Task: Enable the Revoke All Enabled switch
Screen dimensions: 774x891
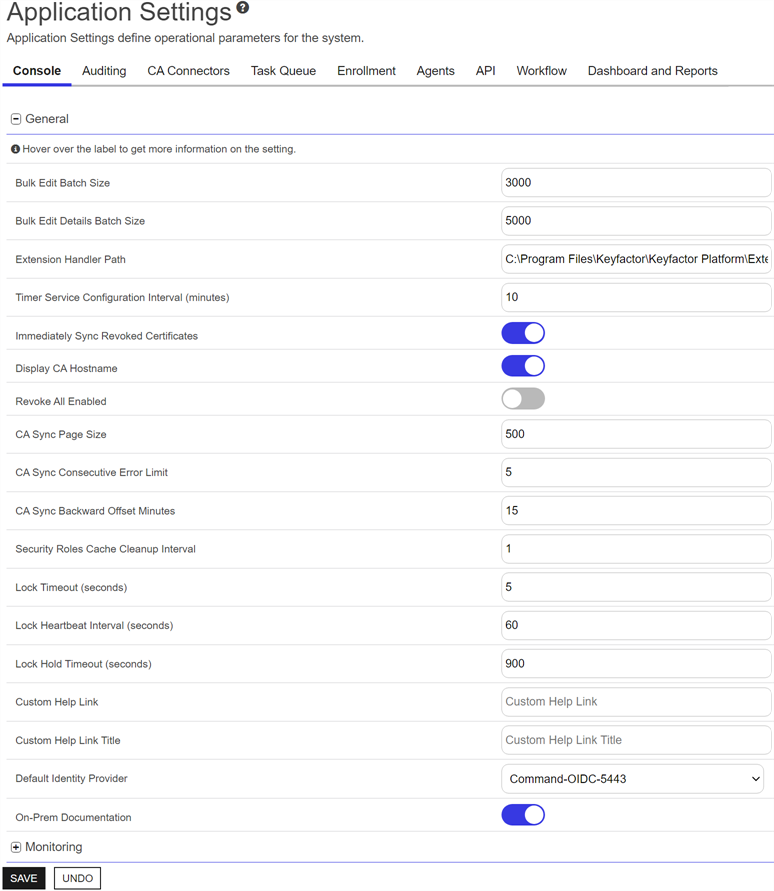Action: 523,399
